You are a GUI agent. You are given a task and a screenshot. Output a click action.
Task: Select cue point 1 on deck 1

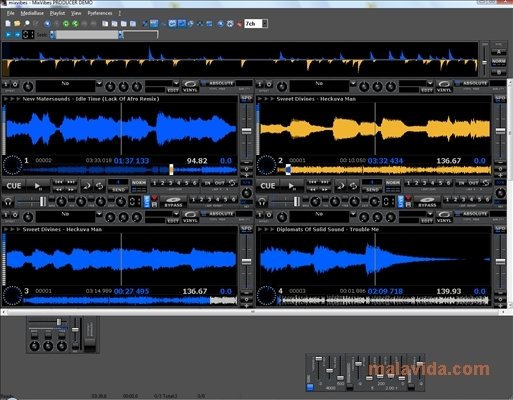(x=154, y=183)
